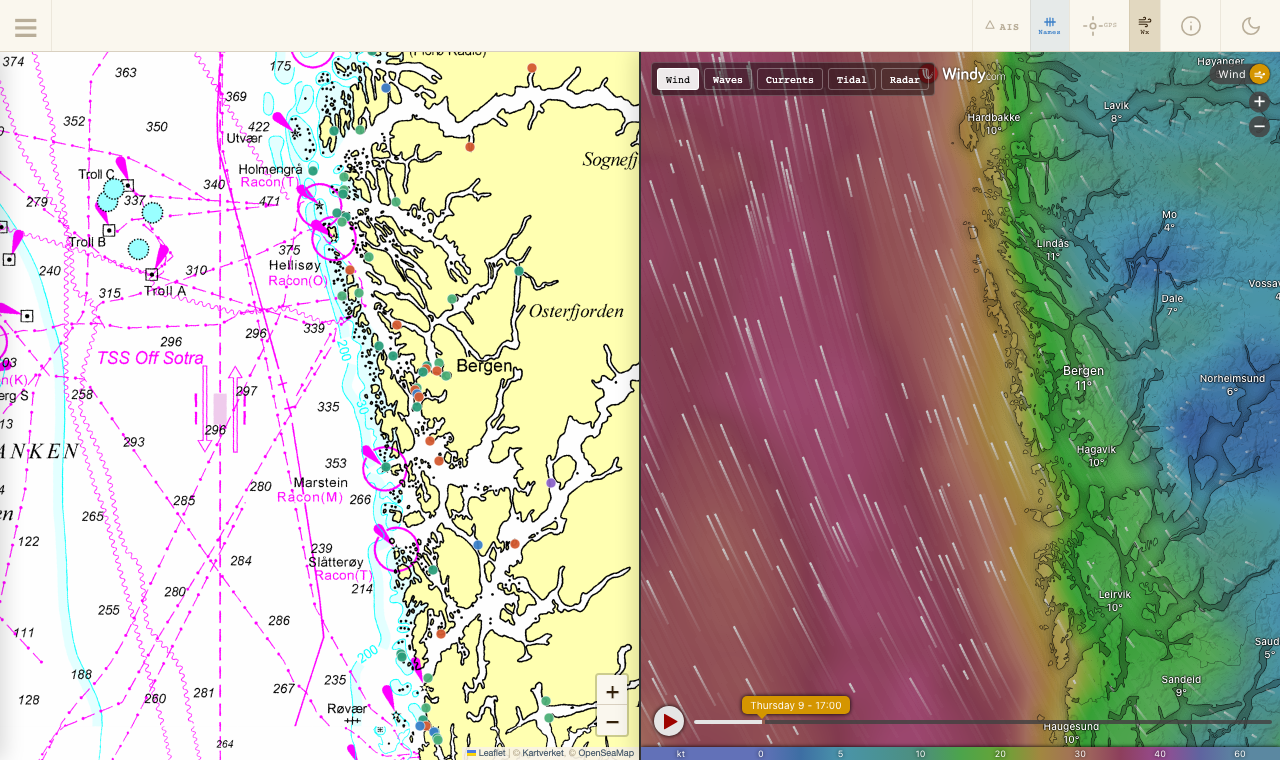Click the TSS Off Sotra label
Viewport: 1280px width, 760px height.
150,358
